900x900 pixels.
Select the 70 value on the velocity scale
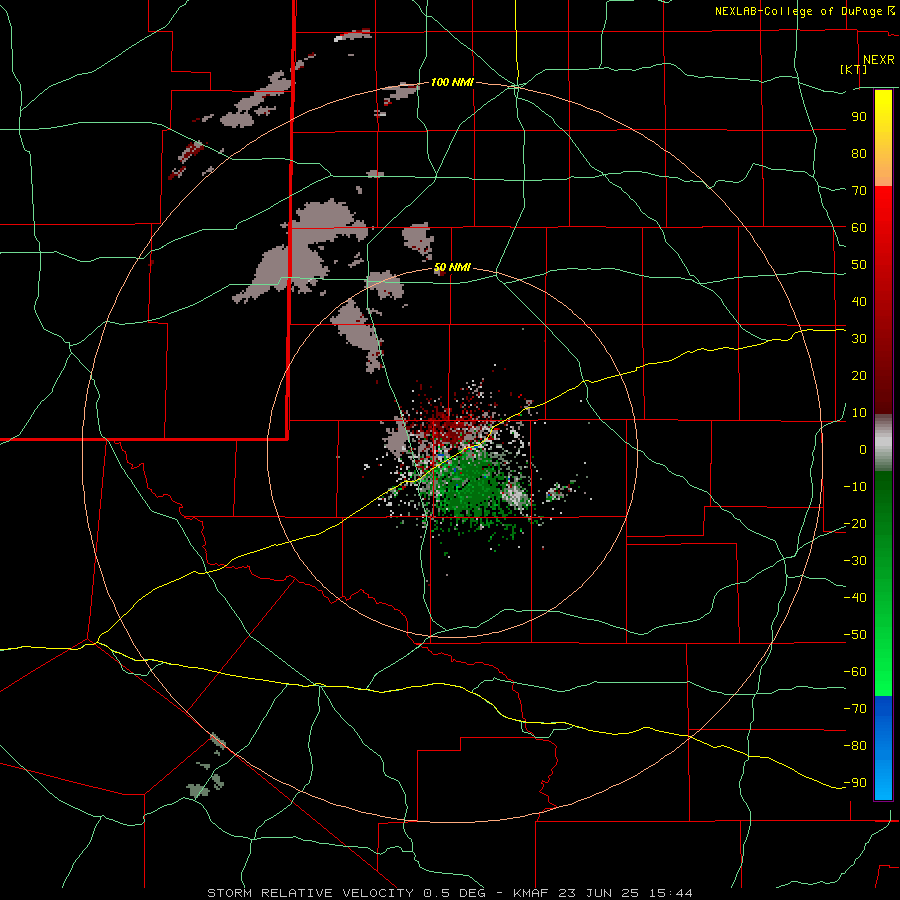(x=859, y=191)
